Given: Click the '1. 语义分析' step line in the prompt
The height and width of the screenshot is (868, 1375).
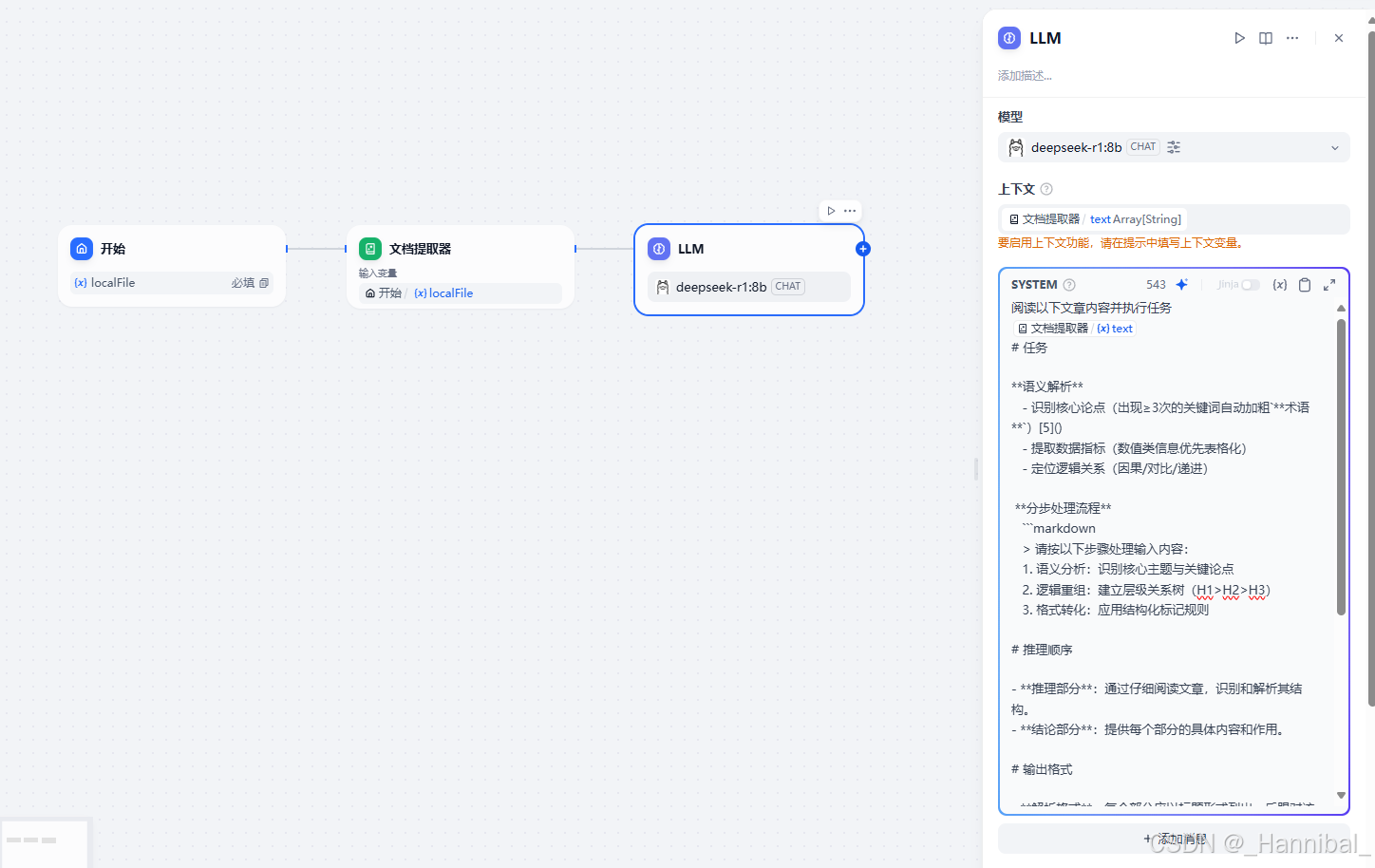Looking at the screenshot, I should (1128, 569).
